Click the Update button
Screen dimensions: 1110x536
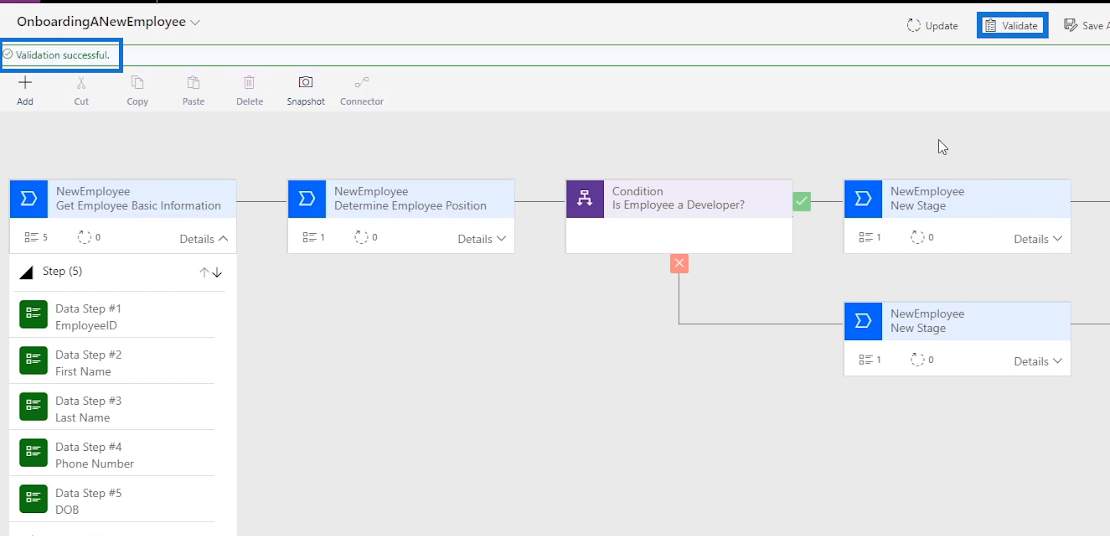pos(932,25)
